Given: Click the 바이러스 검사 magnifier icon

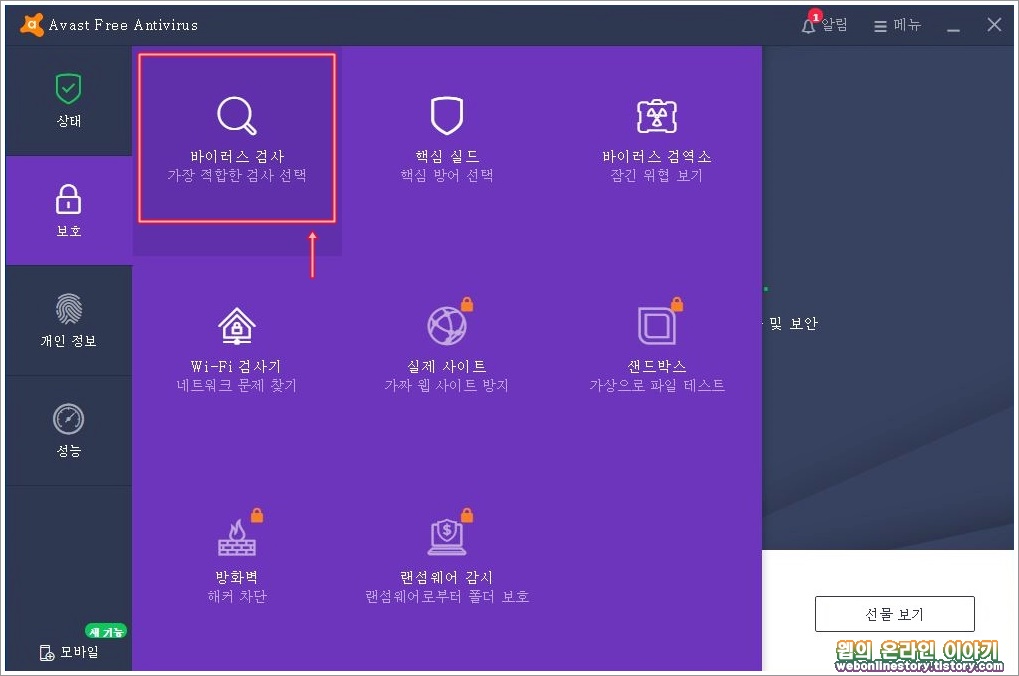Looking at the screenshot, I should (x=237, y=116).
